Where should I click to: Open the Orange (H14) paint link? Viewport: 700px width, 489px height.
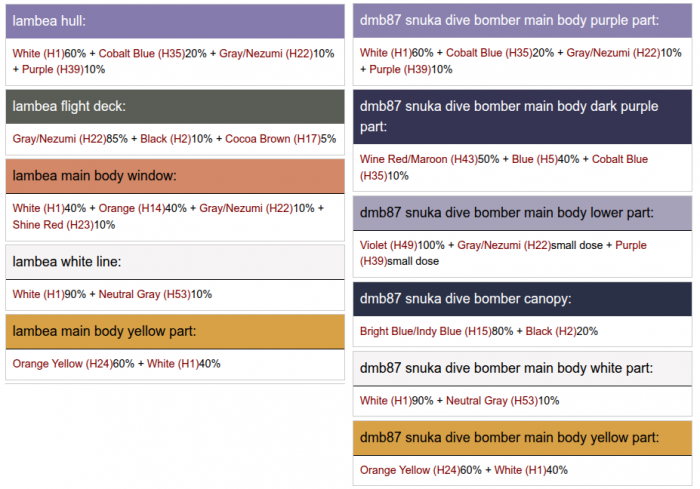(131, 208)
